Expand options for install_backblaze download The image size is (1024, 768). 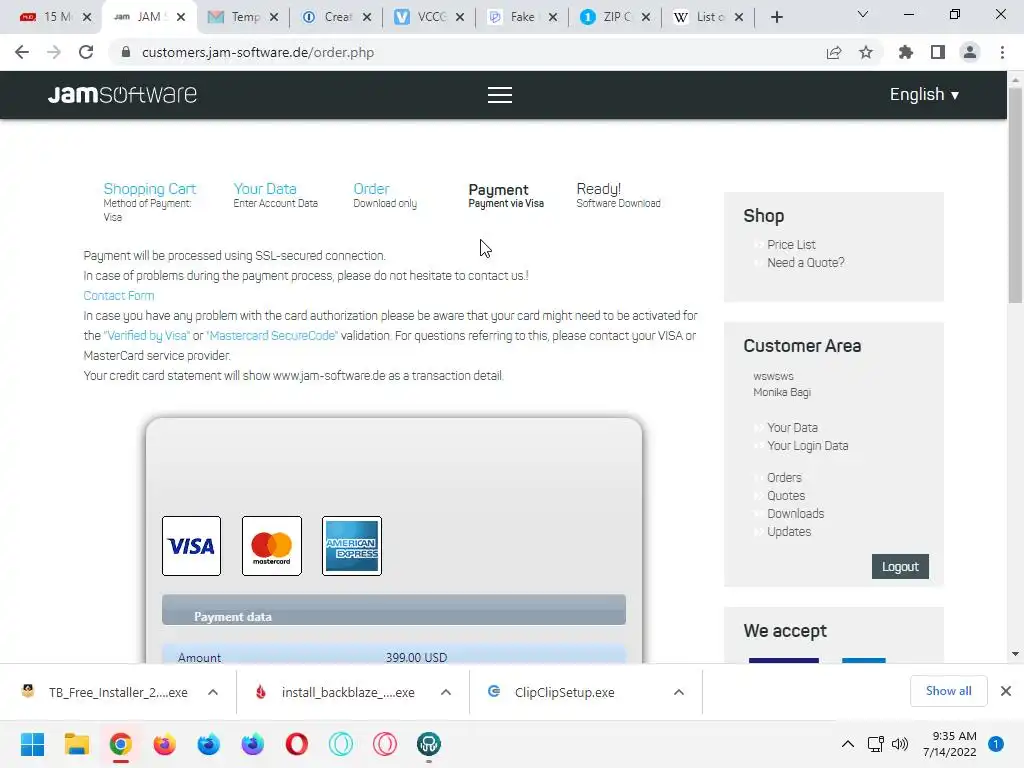[x=446, y=692]
